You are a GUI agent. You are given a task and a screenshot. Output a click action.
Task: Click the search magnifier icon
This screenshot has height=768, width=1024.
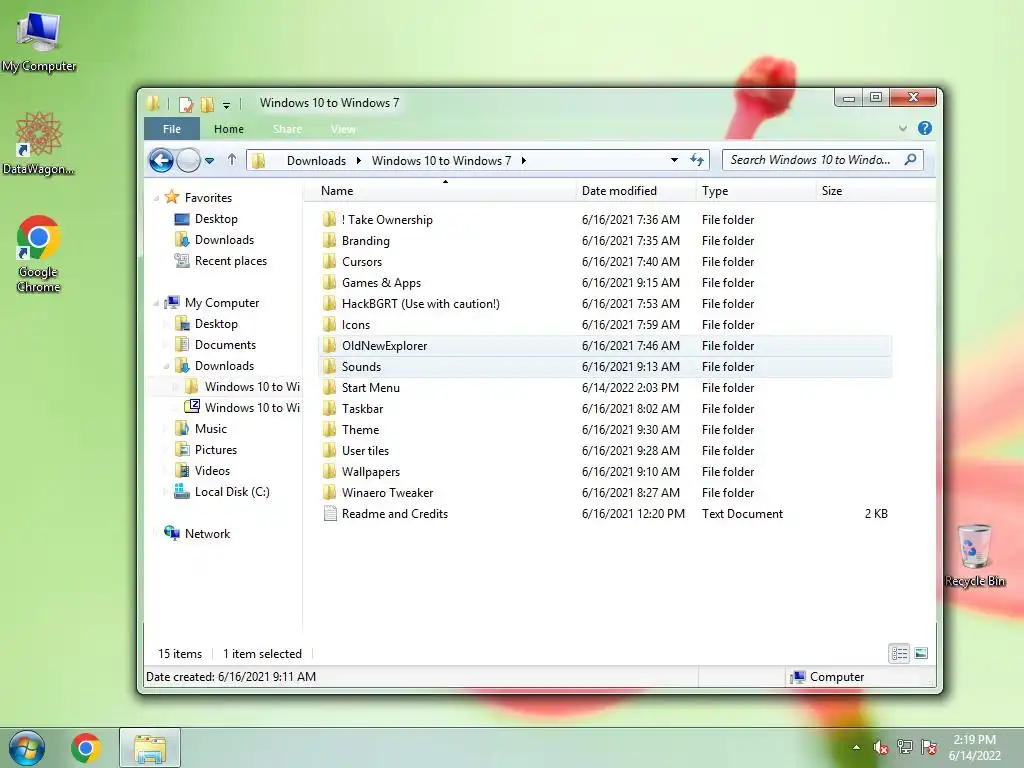tap(910, 159)
